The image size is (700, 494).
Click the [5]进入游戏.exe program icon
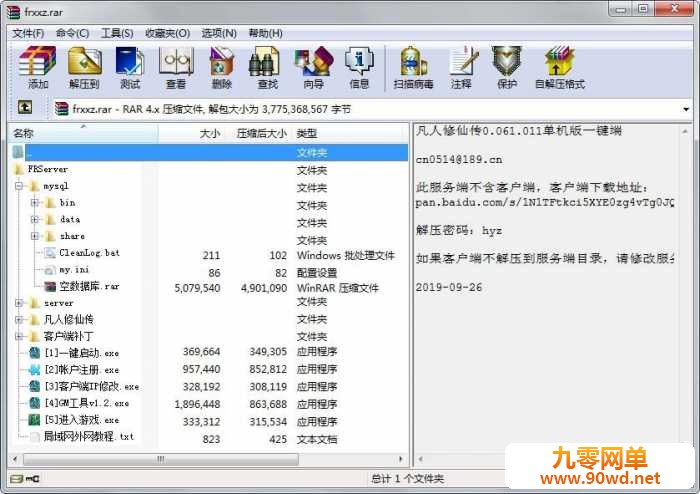click(x=34, y=420)
